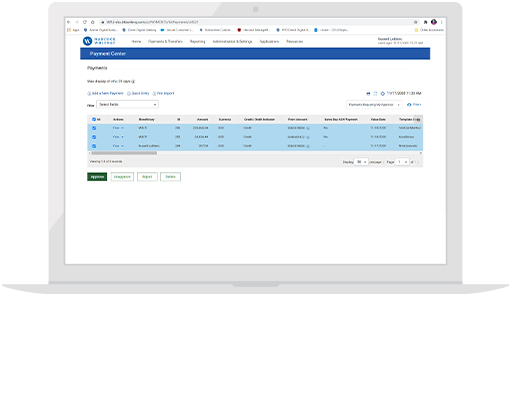Open the browser three-dot menu
The image size is (512, 400).
[x=442, y=22]
